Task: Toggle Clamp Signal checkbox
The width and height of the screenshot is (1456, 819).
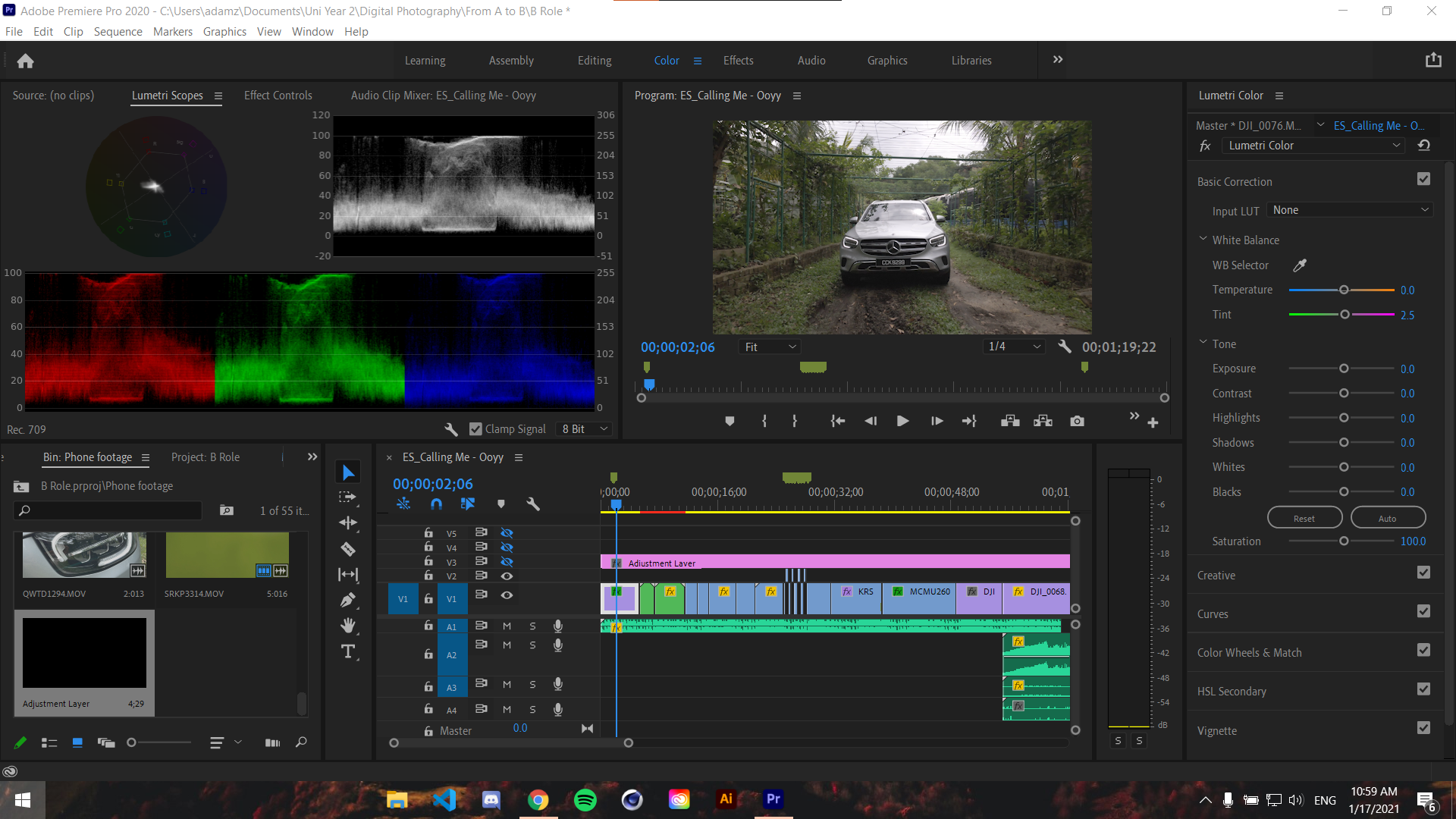Action: (476, 429)
